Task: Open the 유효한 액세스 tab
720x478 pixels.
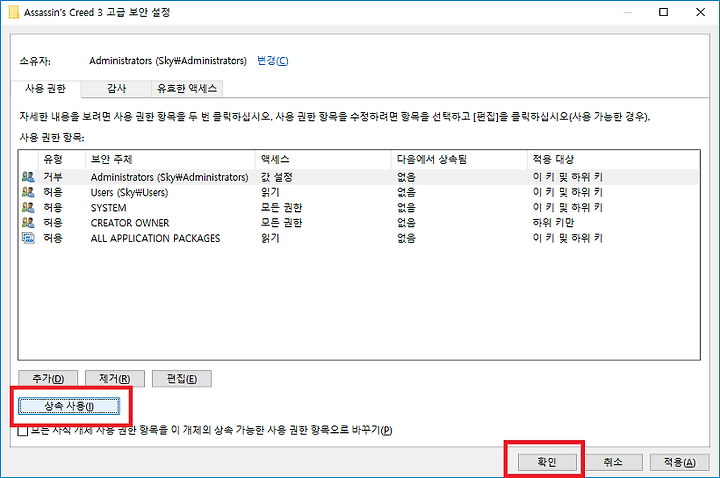Action: [187, 89]
